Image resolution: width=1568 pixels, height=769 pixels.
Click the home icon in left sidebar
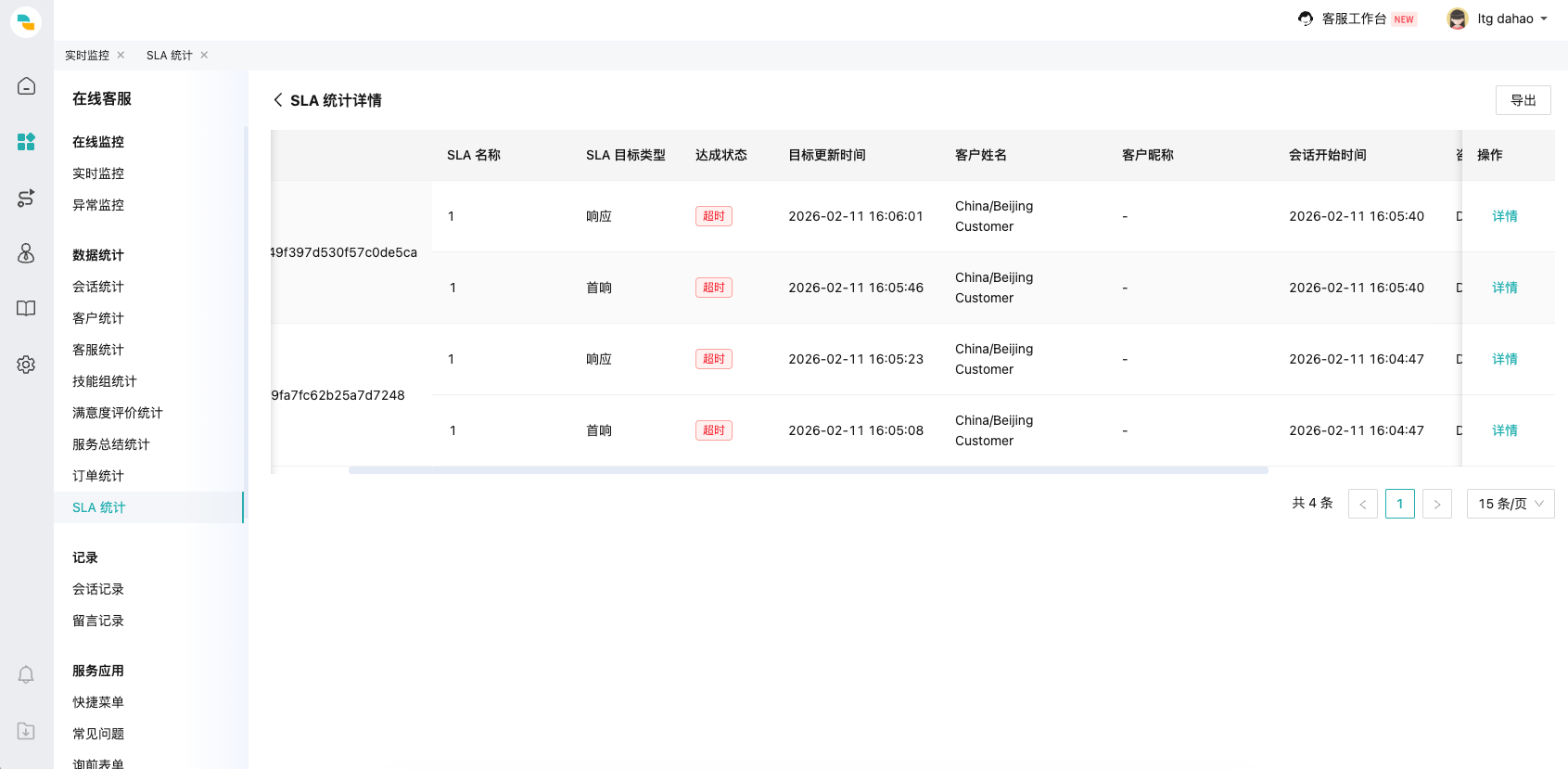26,86
